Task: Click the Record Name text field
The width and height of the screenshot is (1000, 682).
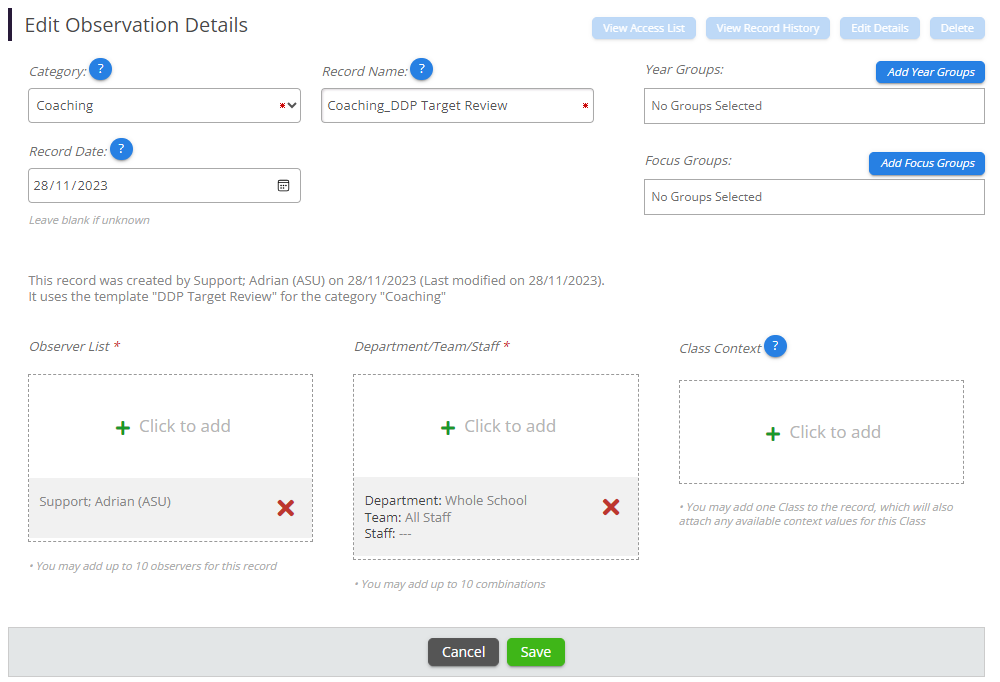Action: [x=450, y=106]
